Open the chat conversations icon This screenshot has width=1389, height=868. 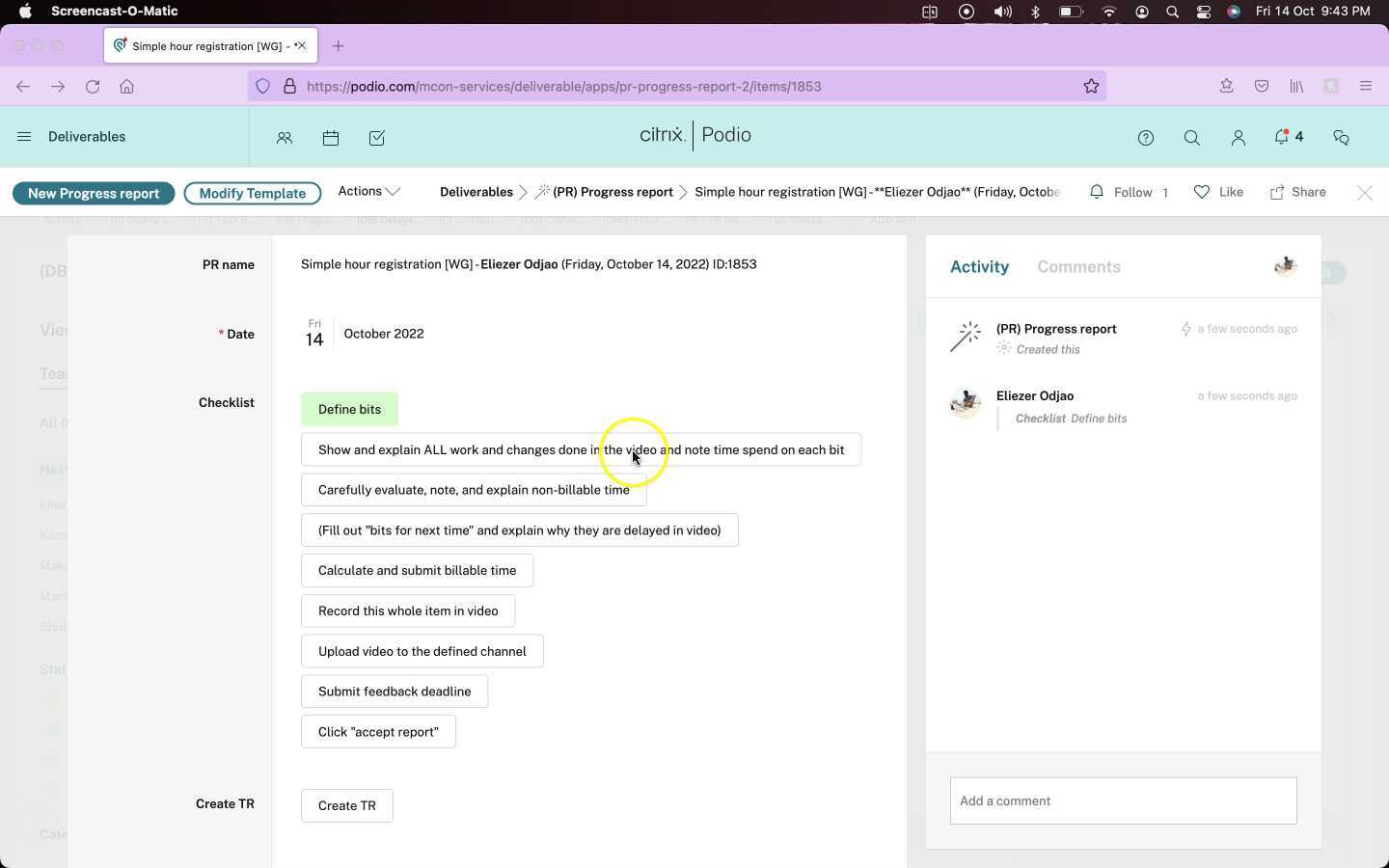point(1341,137)
